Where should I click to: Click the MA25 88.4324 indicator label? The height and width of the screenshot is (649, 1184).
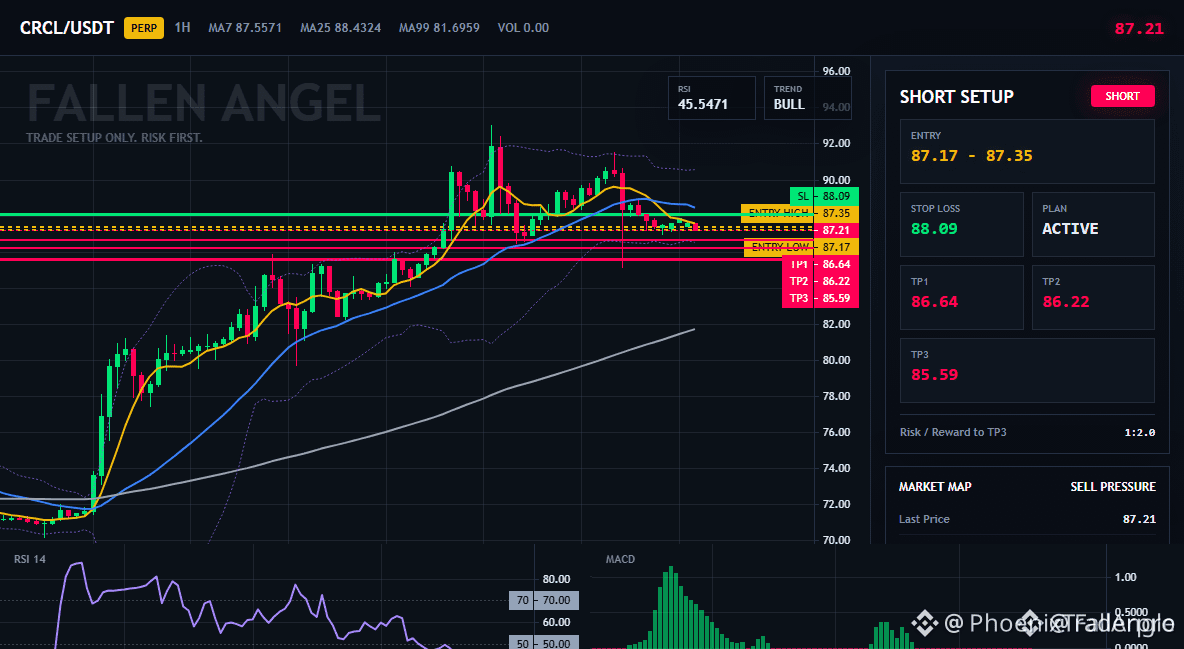coord(341,28)
